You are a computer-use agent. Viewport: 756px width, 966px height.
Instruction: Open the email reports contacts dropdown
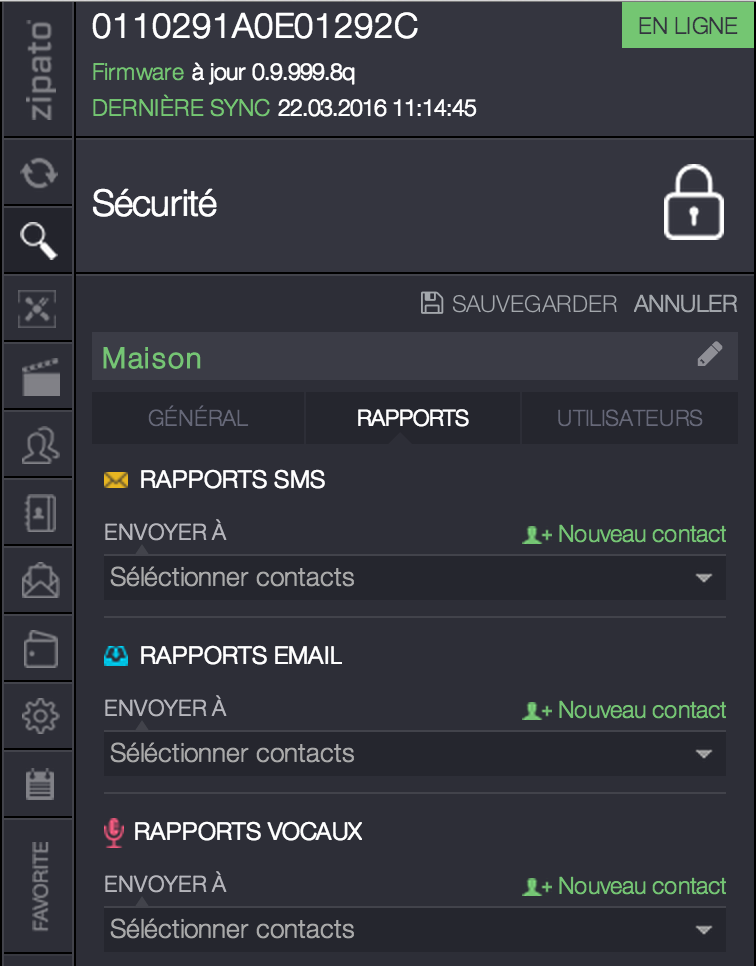(414, 753)
